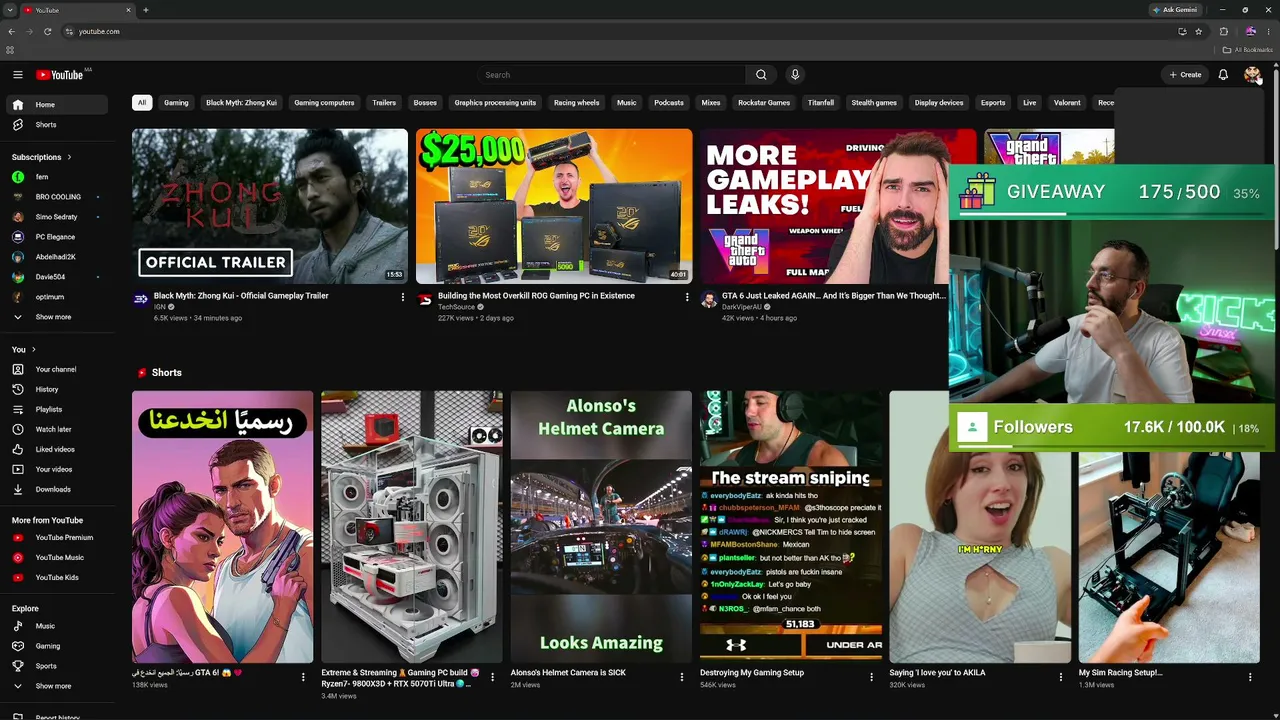Select the Gaming computers filter chip
The image size is (1280, 720).
point(324,103)
